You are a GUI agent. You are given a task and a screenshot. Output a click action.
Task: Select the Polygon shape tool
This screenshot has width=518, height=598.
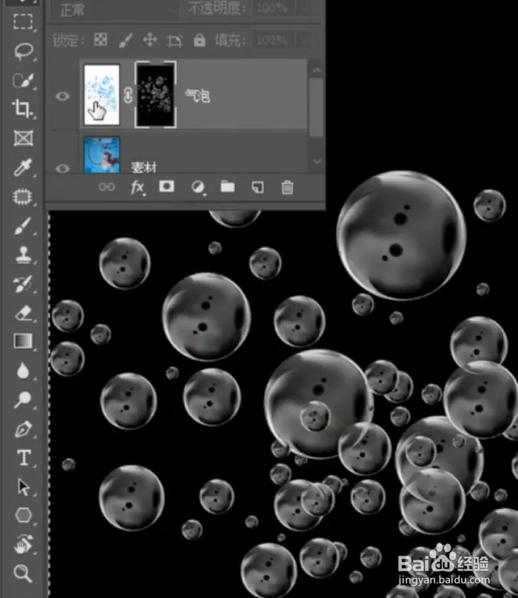pos(23,515)
